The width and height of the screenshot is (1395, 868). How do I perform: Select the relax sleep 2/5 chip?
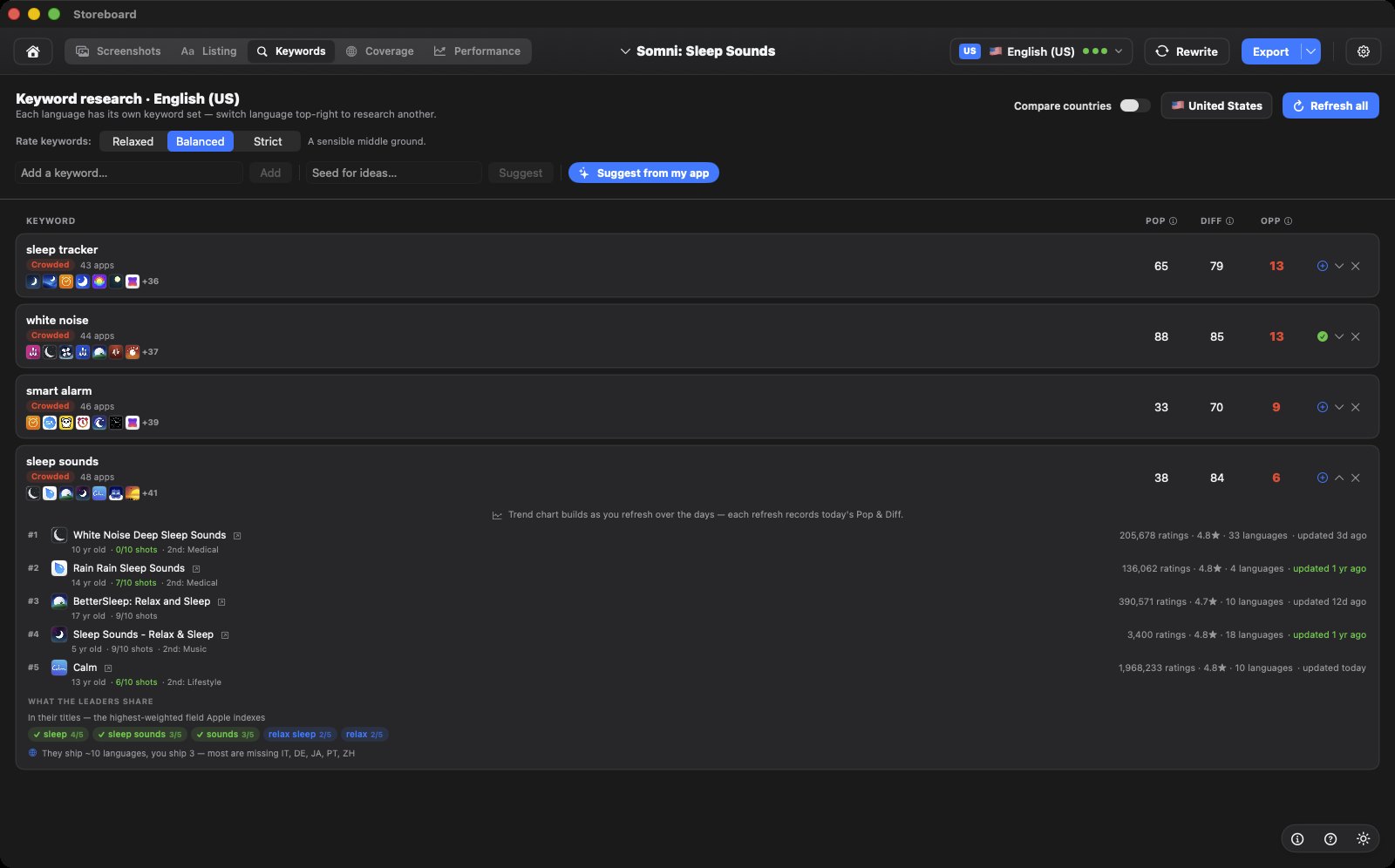300,735
